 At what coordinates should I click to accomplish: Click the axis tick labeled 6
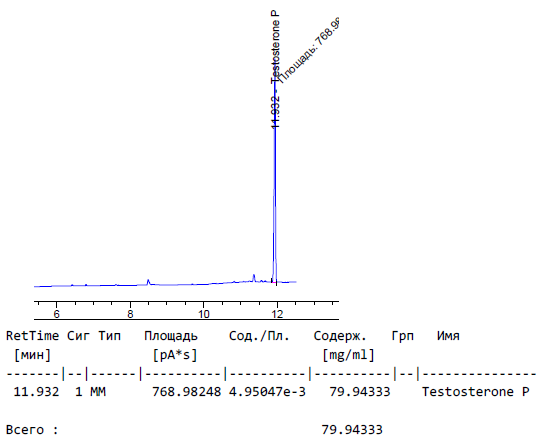[x=57, y=314]
